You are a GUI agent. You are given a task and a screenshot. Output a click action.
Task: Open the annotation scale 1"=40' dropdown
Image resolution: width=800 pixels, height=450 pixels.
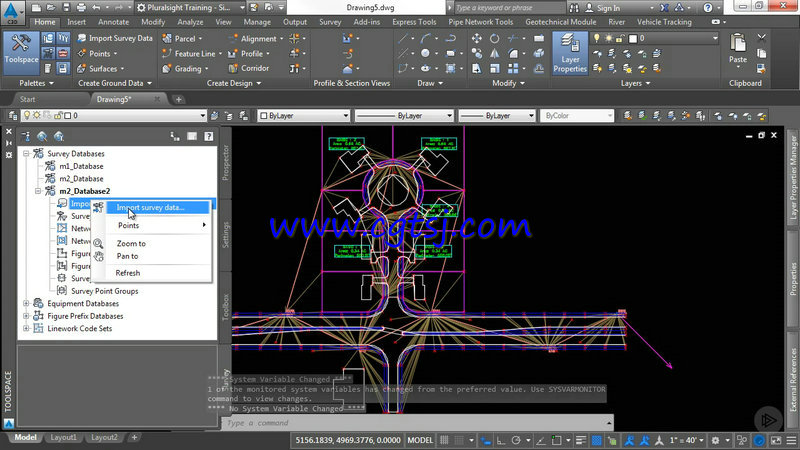[x=687, y=440]
